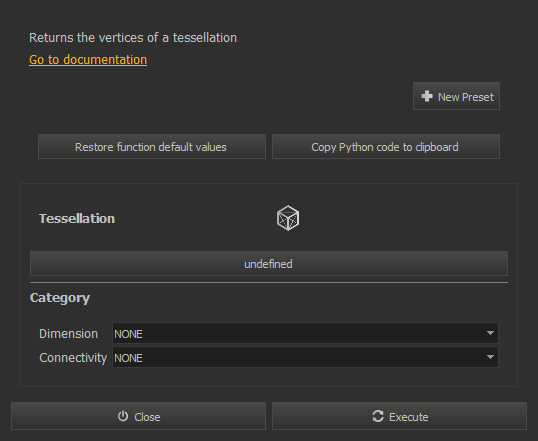This screenshot has width=538, height=441.
Task: Click the Connectivity field label
Action: pyautogui.click(x=73, y=358)
